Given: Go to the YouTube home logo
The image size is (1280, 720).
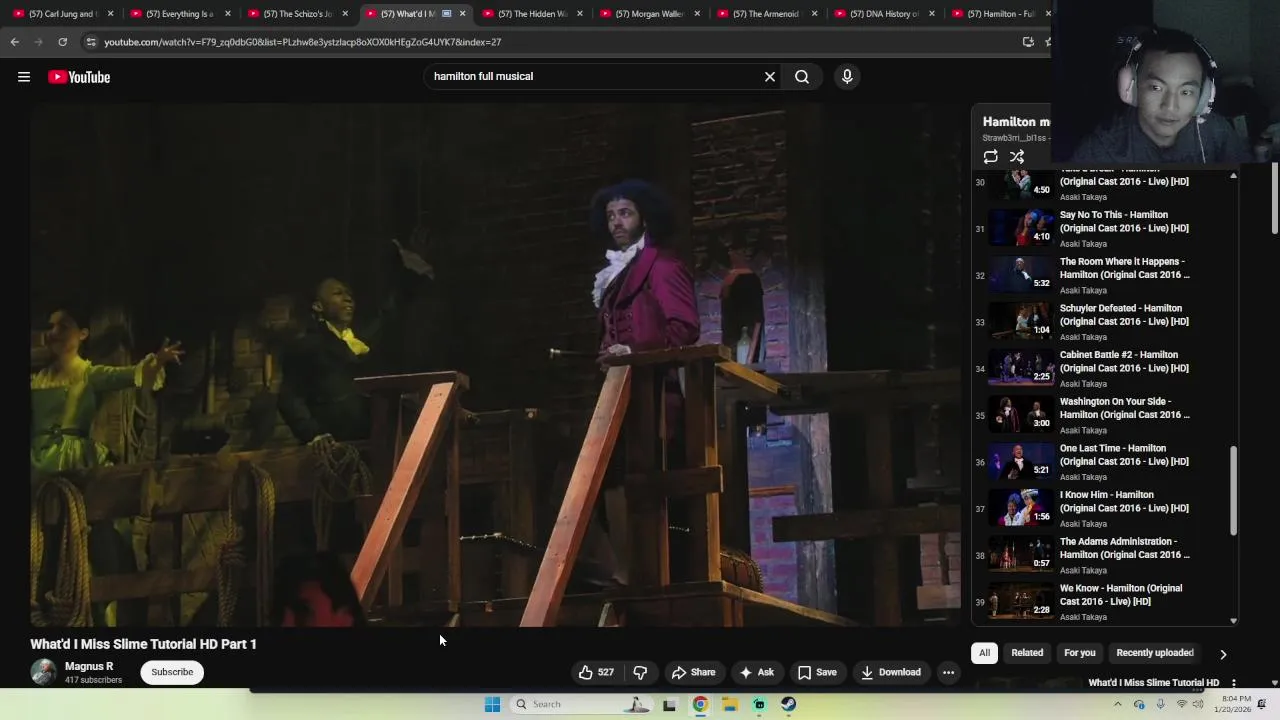Looking at the screenshot, I should tap(79, 77).
